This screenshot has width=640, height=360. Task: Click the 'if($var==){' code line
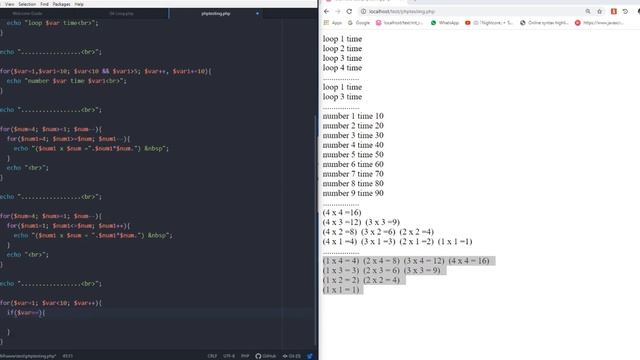26,313
